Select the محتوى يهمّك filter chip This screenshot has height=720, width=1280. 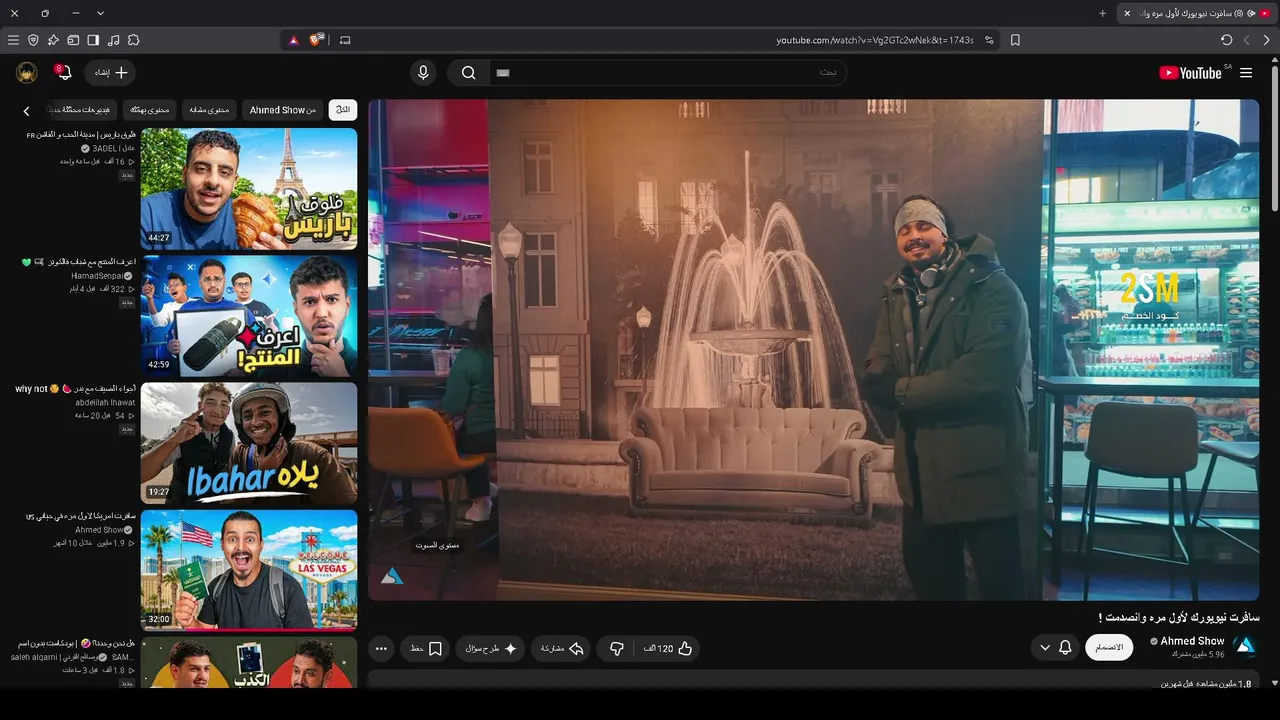pos(150,110)
